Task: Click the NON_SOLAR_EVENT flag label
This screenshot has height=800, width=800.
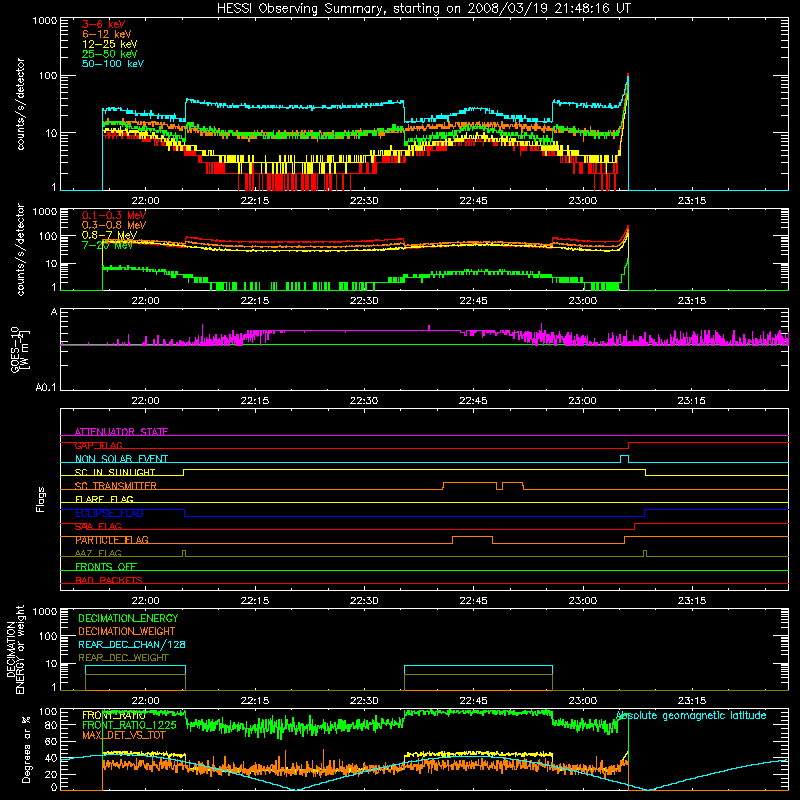Action: 121,459
